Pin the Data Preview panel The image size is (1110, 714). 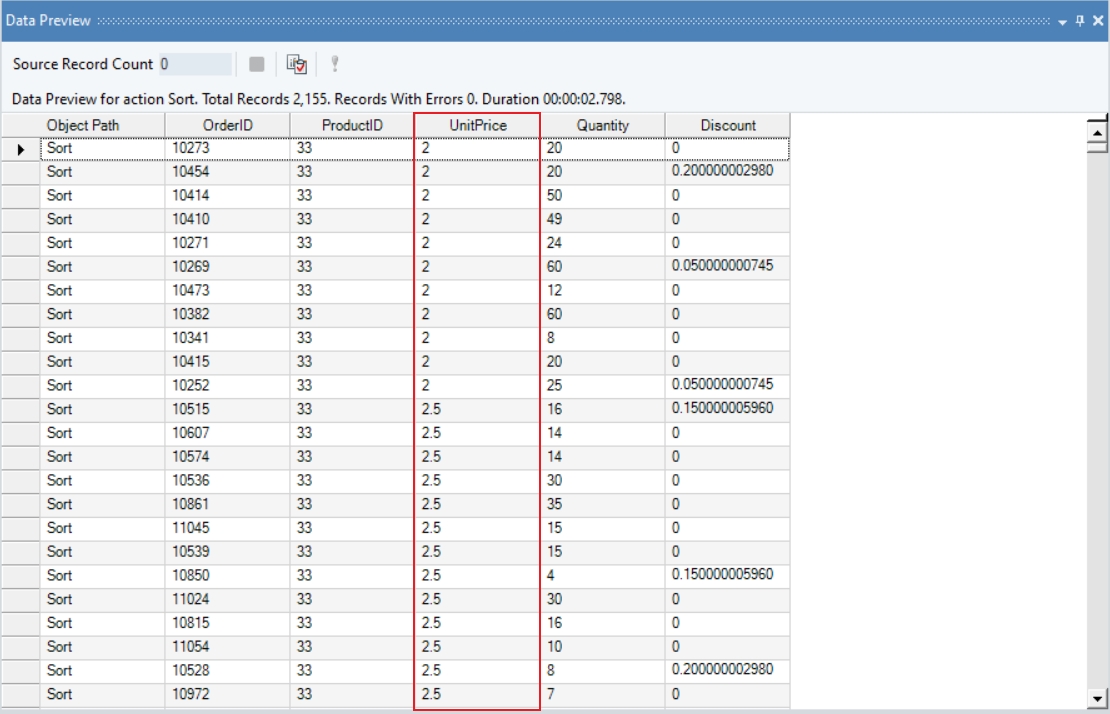coord(1080,21)
